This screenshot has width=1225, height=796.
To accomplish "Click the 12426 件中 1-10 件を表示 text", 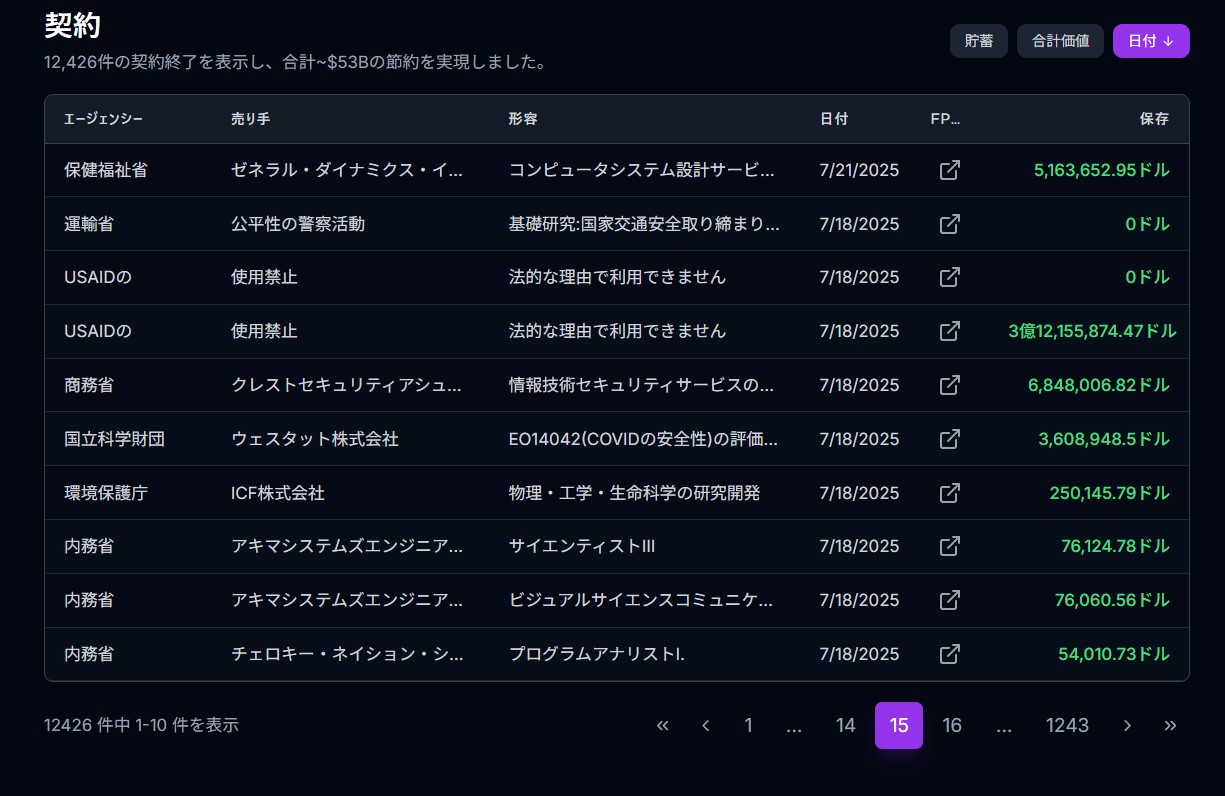I will point(141,725).
